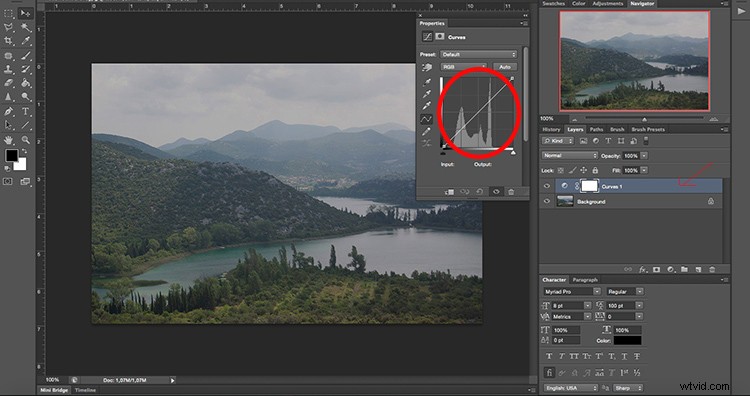Viewport: 750px width, 396px height.
Task: Select the Eyedropper tool in toolbox
Action: (x=26, y=41)
